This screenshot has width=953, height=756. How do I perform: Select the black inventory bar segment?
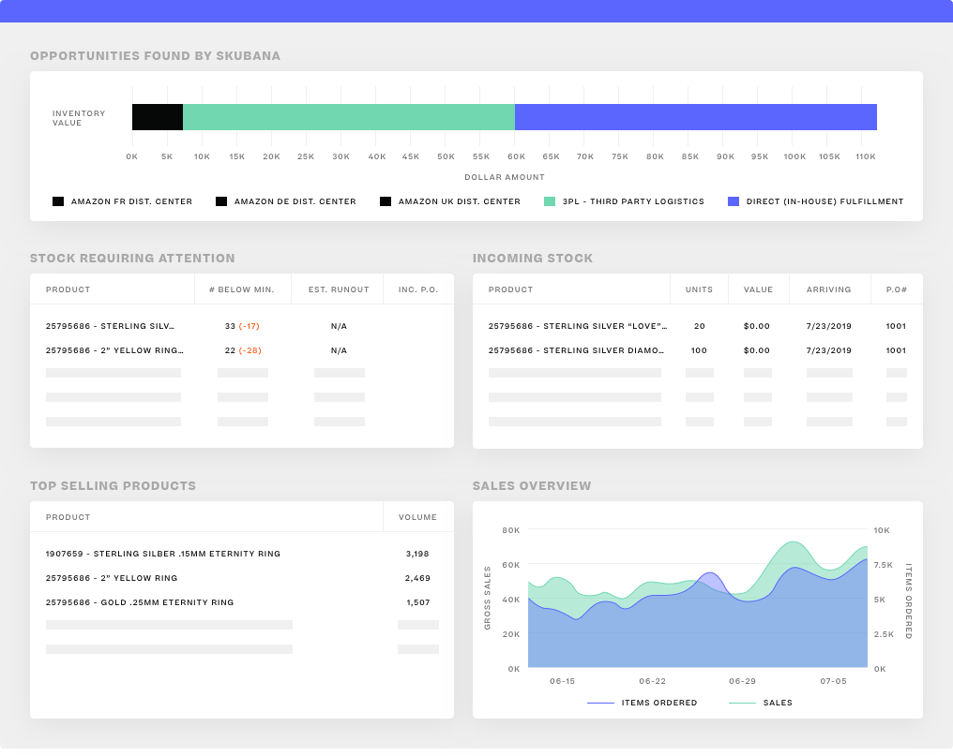click(156, 116)
